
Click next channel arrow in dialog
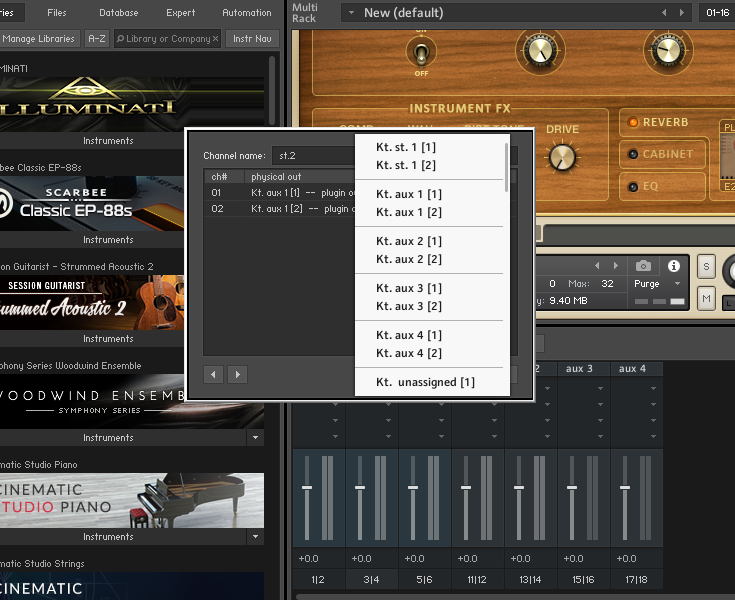[237, 374]
